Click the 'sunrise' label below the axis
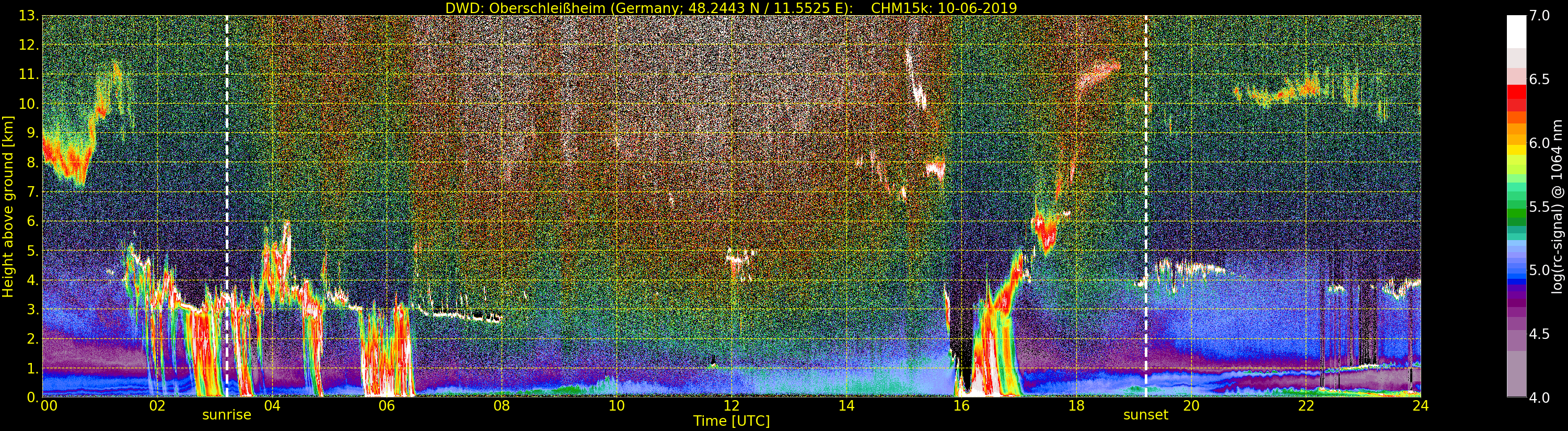The image size is (1568, 431). click(226, 415)
